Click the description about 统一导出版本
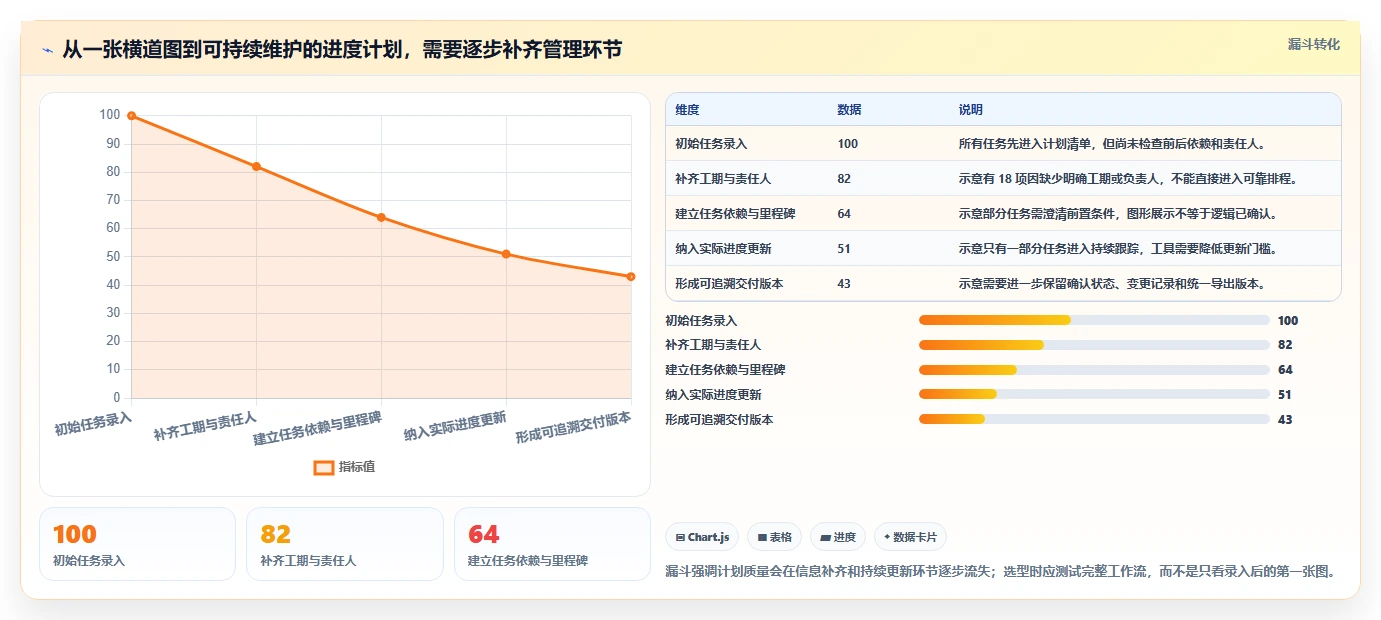 pos(1113,284)
